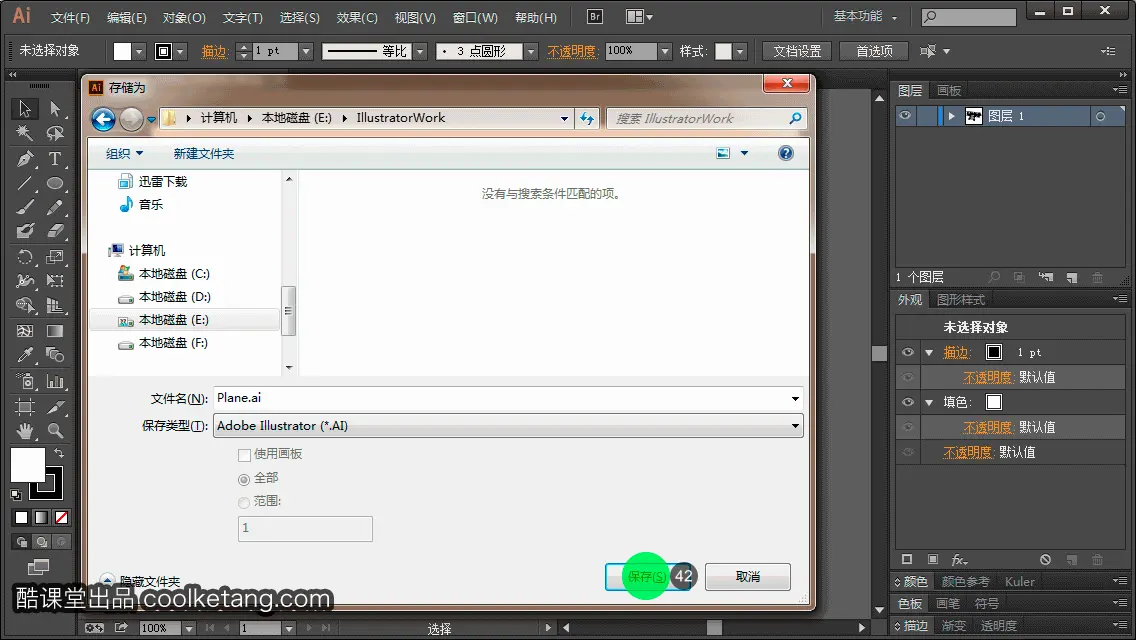The image size is (1136, 640).
Task: Select the Eraser tool
Action: click(x=55, y=231)
